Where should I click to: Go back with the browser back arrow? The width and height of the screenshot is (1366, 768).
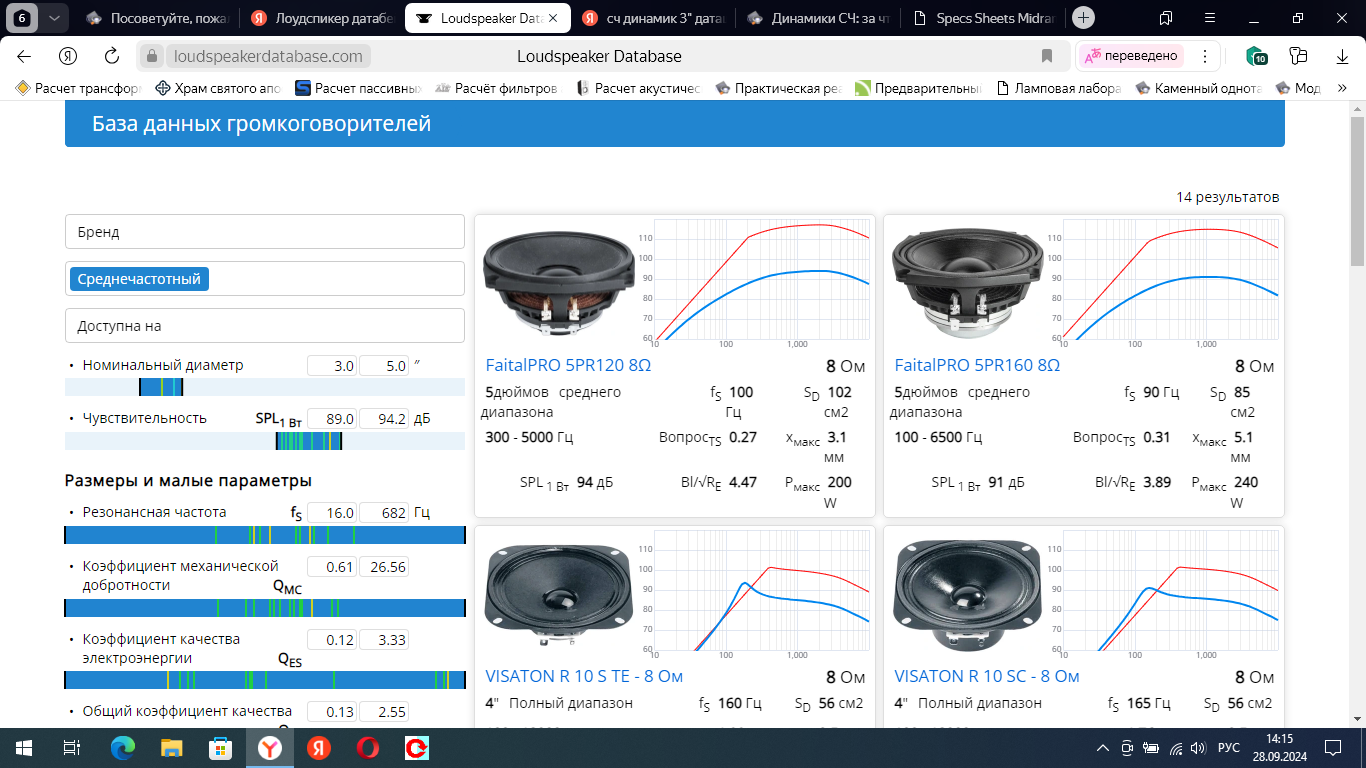pyautogui.click(x=24, y=56)
